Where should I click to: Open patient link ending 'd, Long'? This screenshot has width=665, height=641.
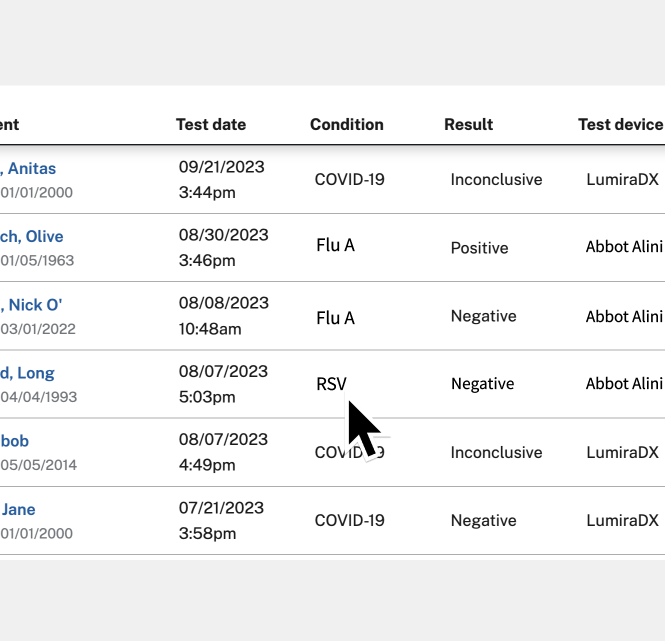click(x=27, y=373)
